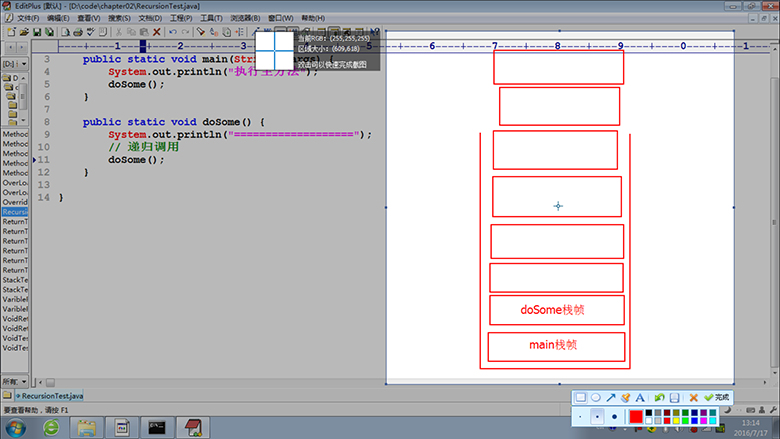Cancel the screenshot with the X icon
The image size is (780, 439).
[694, 397]
